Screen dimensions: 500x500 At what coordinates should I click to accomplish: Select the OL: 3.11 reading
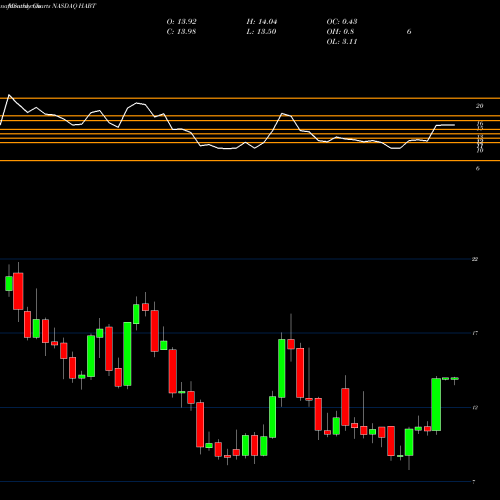coord(342,42)
